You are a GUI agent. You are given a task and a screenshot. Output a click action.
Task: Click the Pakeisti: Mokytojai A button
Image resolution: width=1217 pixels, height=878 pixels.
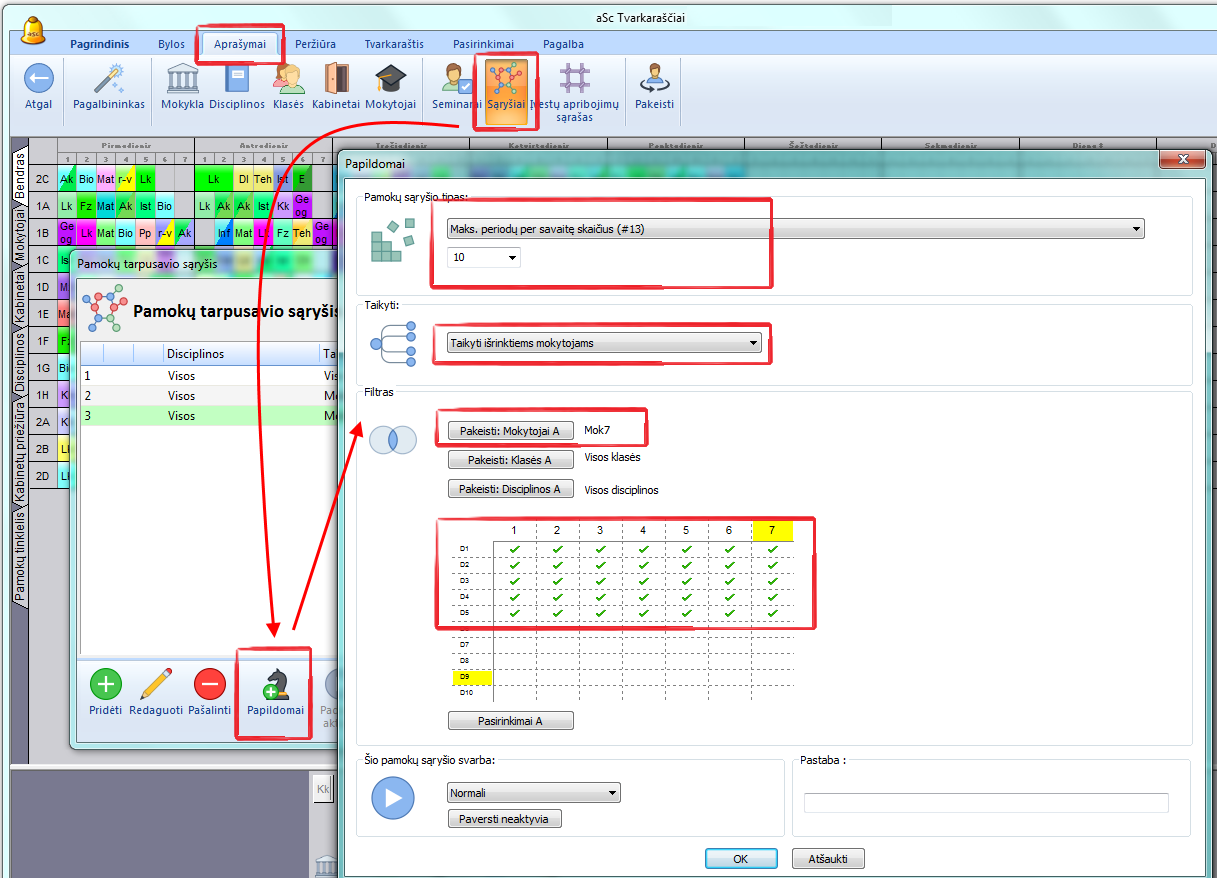pos(510,431)
